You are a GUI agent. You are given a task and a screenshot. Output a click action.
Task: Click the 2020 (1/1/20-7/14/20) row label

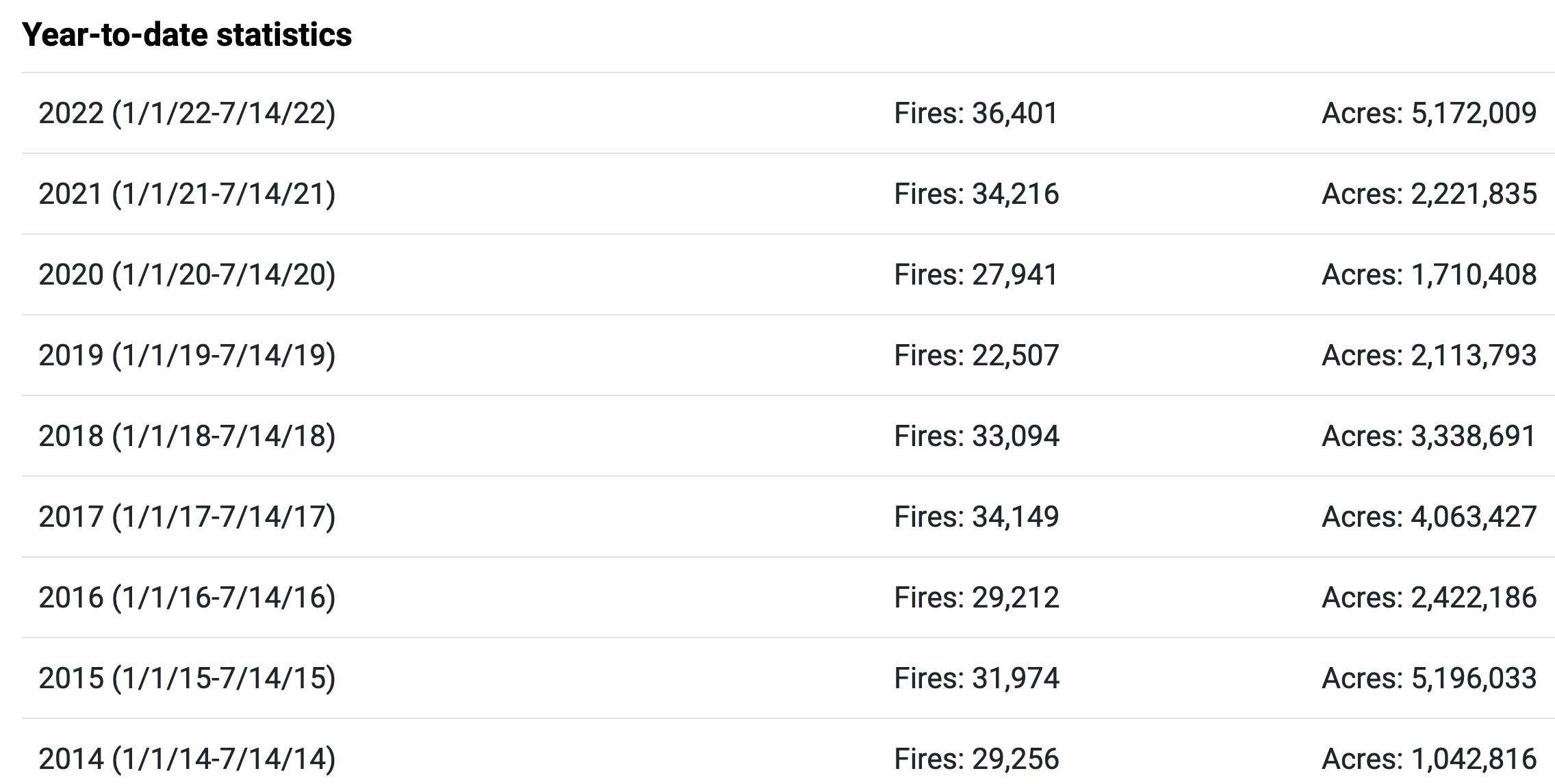[187, 274]
